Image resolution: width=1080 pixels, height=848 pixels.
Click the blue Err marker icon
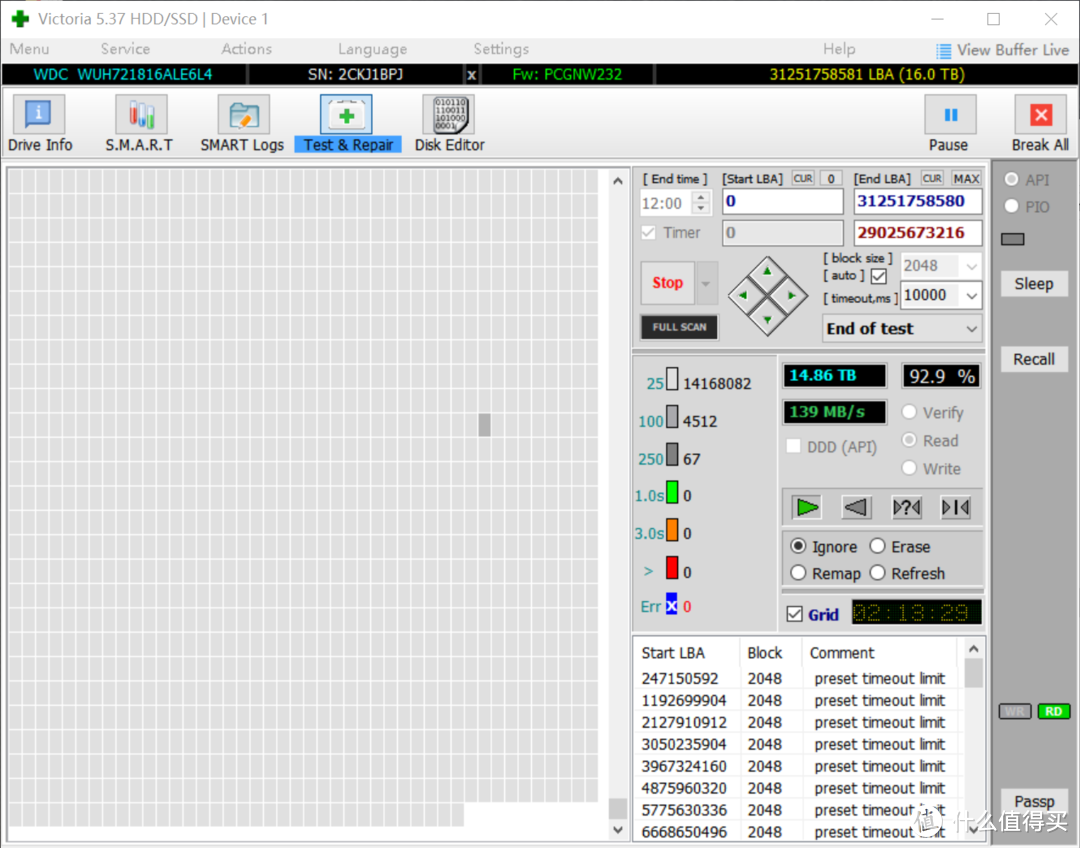pyautogui.click(x=672, y=604)
